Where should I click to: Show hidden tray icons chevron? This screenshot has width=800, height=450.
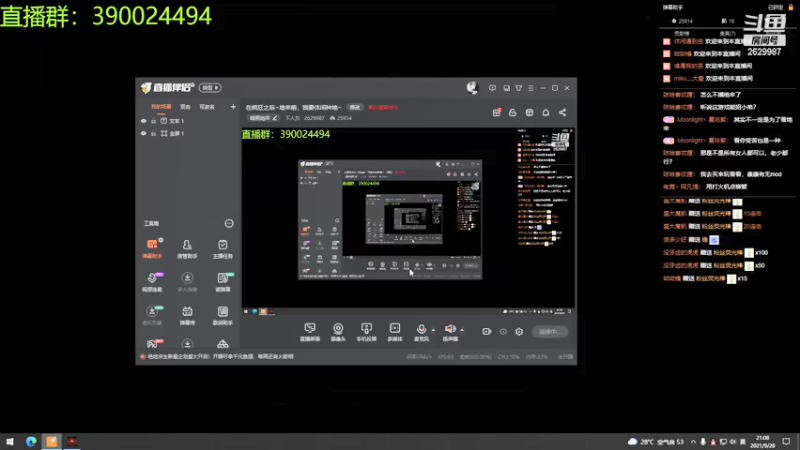(693, 442)
